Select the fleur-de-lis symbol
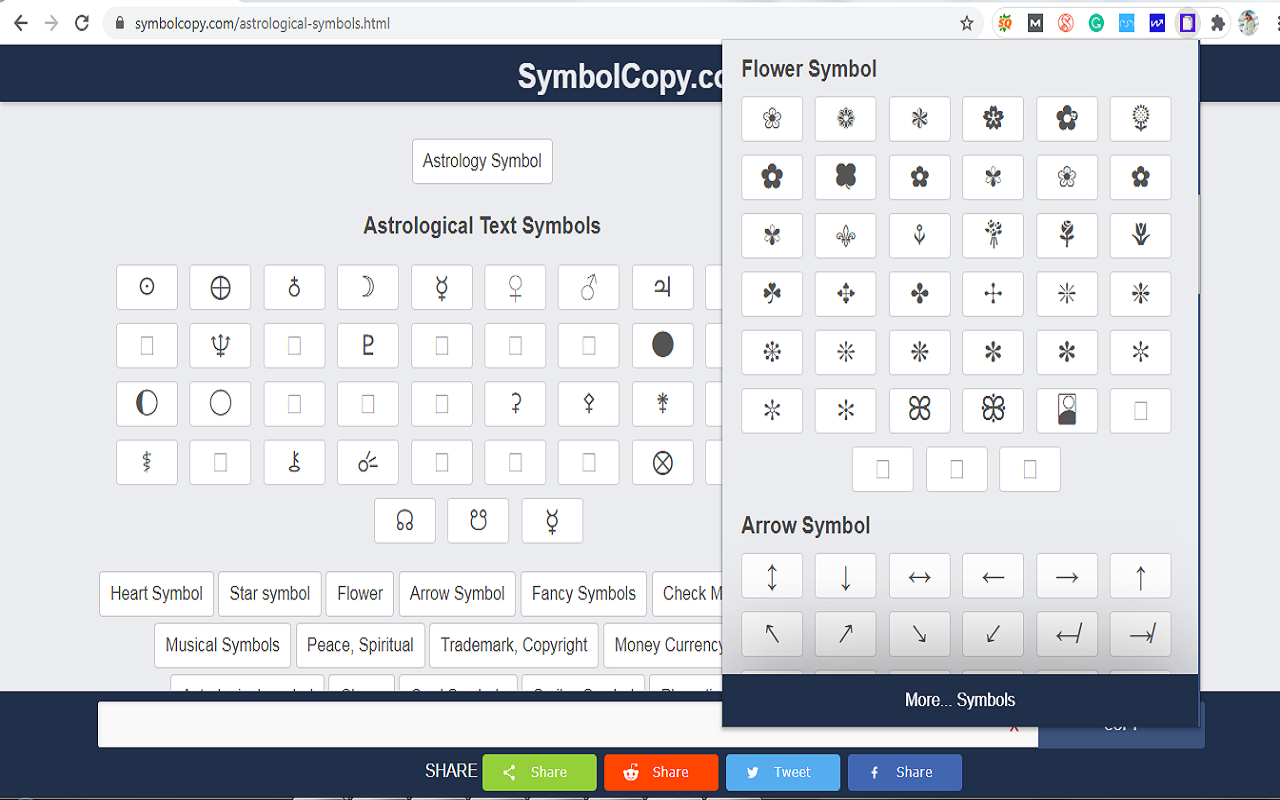The height and width of the screenshot is (800, 1280). pos(845,235)
